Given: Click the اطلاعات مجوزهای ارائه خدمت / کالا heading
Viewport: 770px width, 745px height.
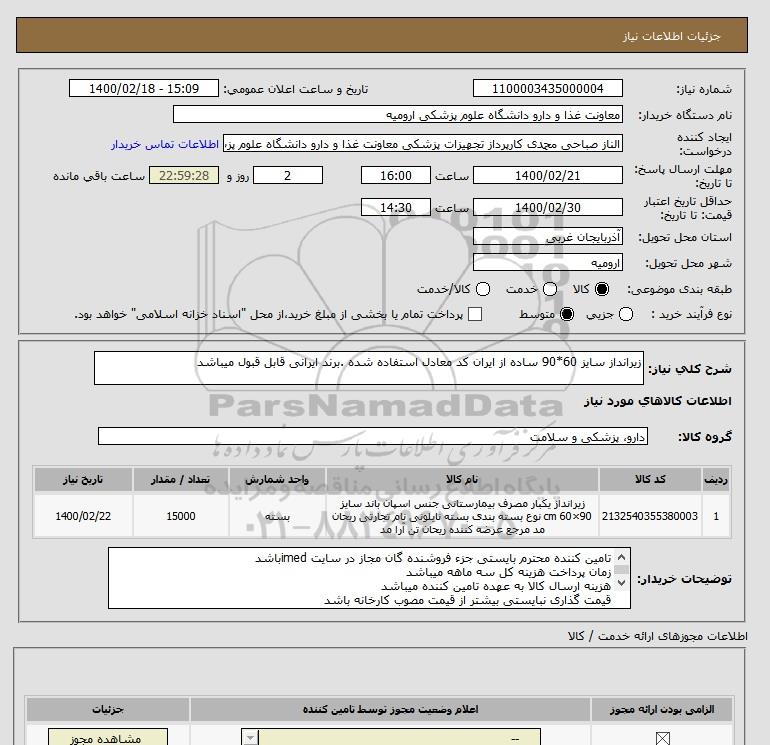Looking at the screenshot, I should 658,636.
